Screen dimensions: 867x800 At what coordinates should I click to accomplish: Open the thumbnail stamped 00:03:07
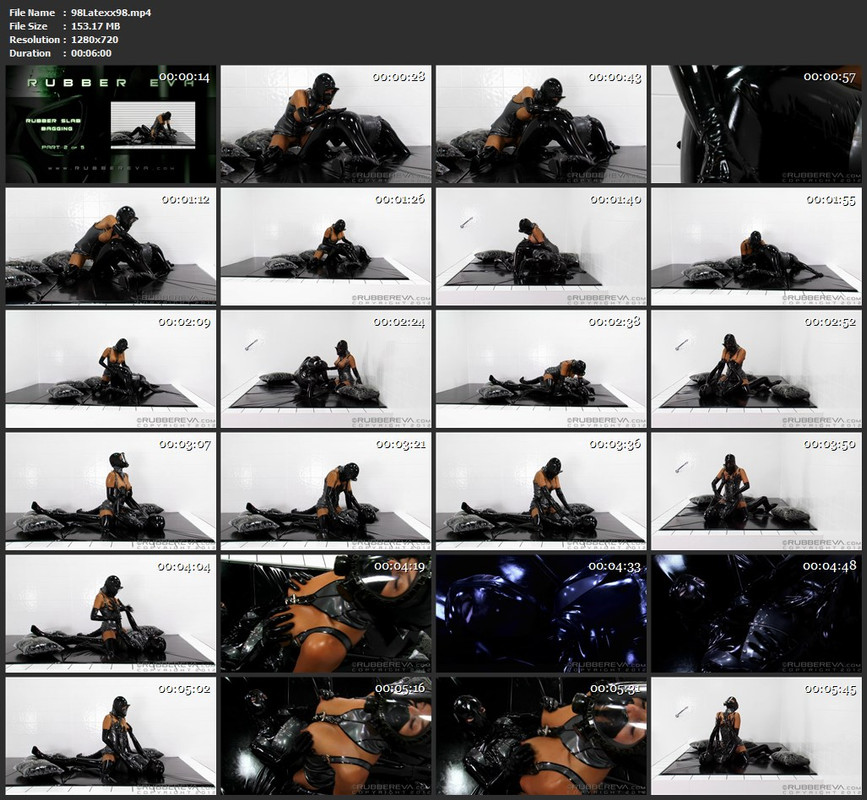(111, 491)
